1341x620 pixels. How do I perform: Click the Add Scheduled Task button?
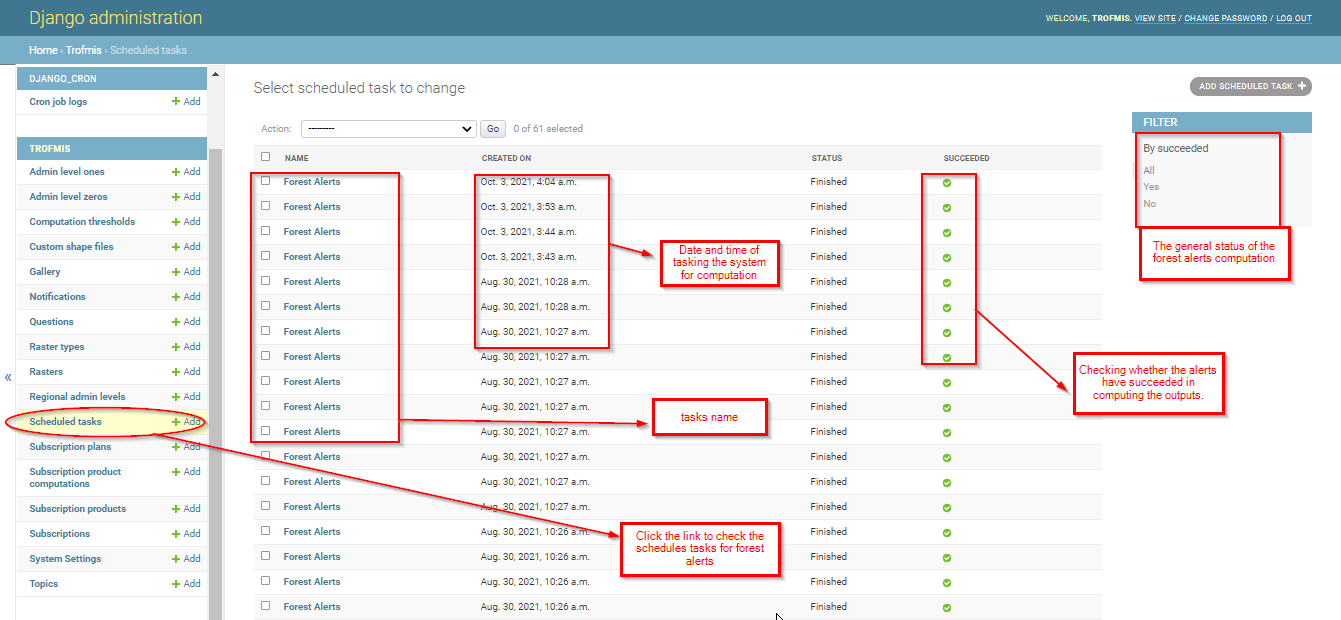[1250, 87]
